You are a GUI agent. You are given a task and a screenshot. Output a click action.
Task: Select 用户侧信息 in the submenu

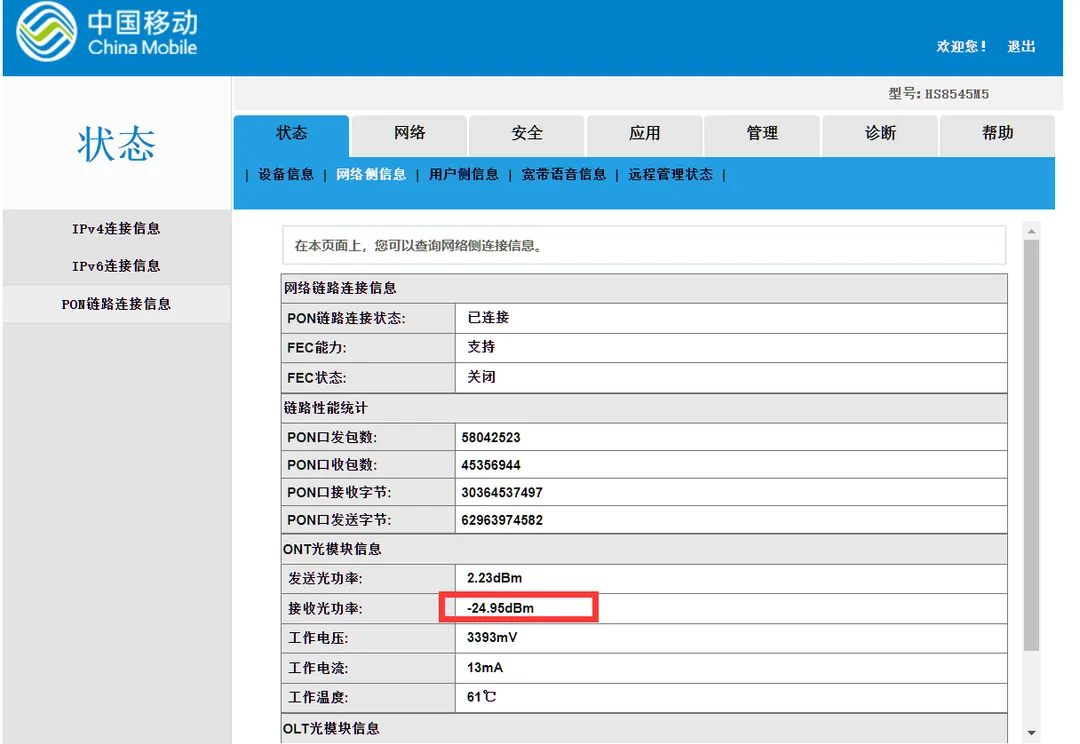pyautogui.click(x=464, y=175)
